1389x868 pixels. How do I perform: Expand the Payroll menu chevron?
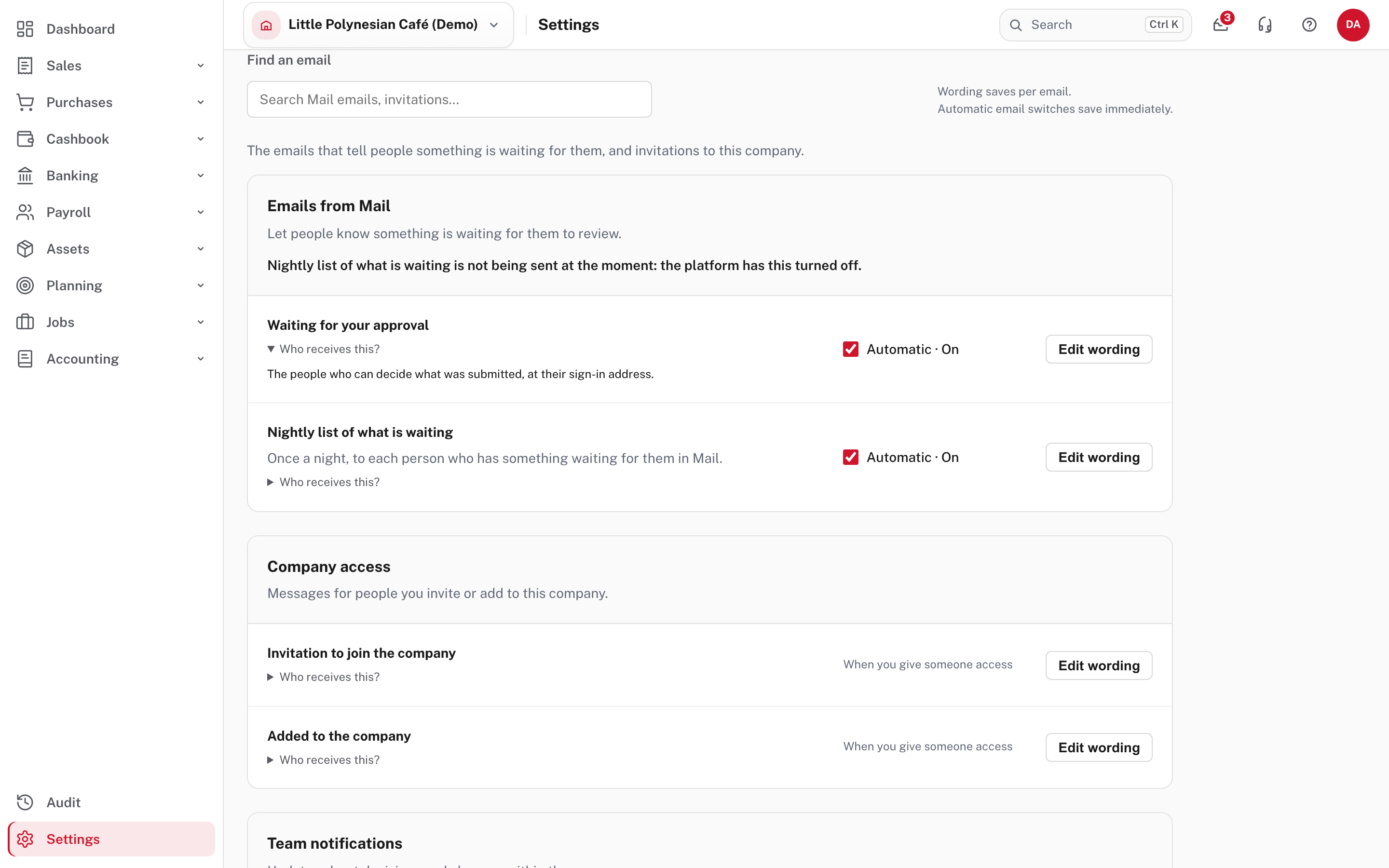tap(200, 212)
